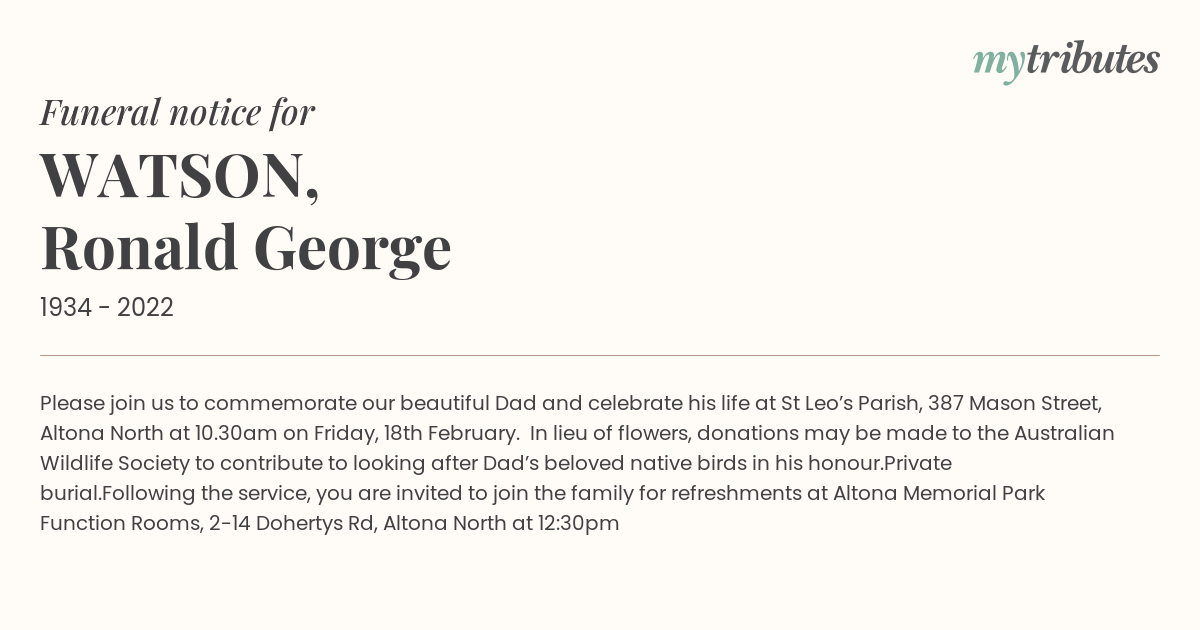Screen dimensions: 1200x630
Task: Click the mytributes logo
Action: [x=1066, y=62]
